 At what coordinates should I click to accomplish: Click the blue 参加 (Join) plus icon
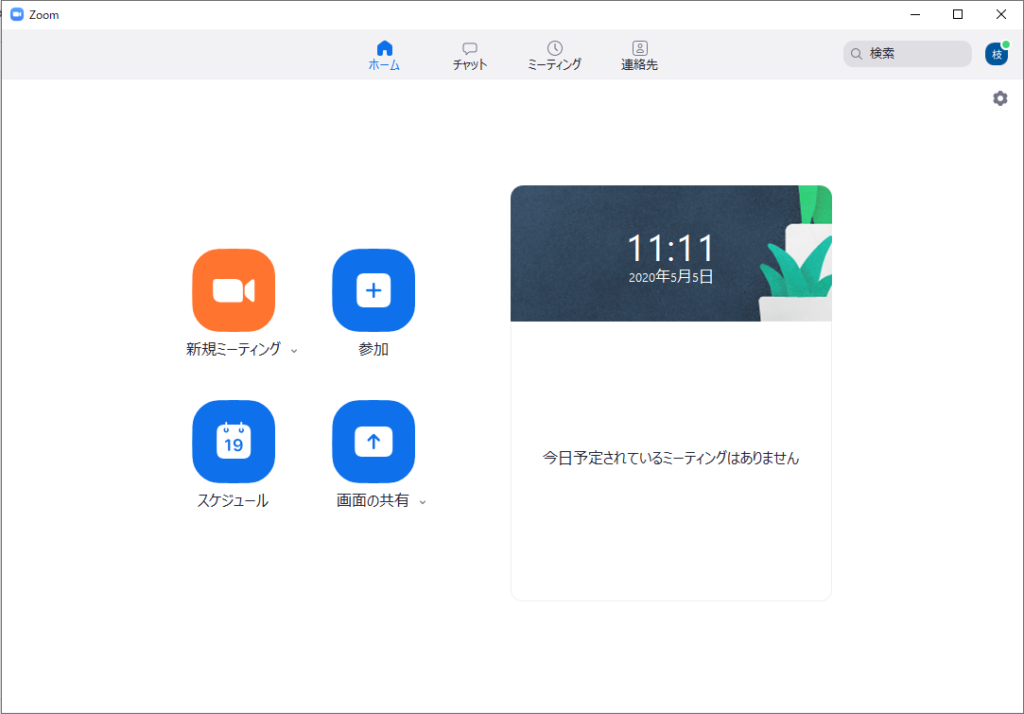[374, 290]
